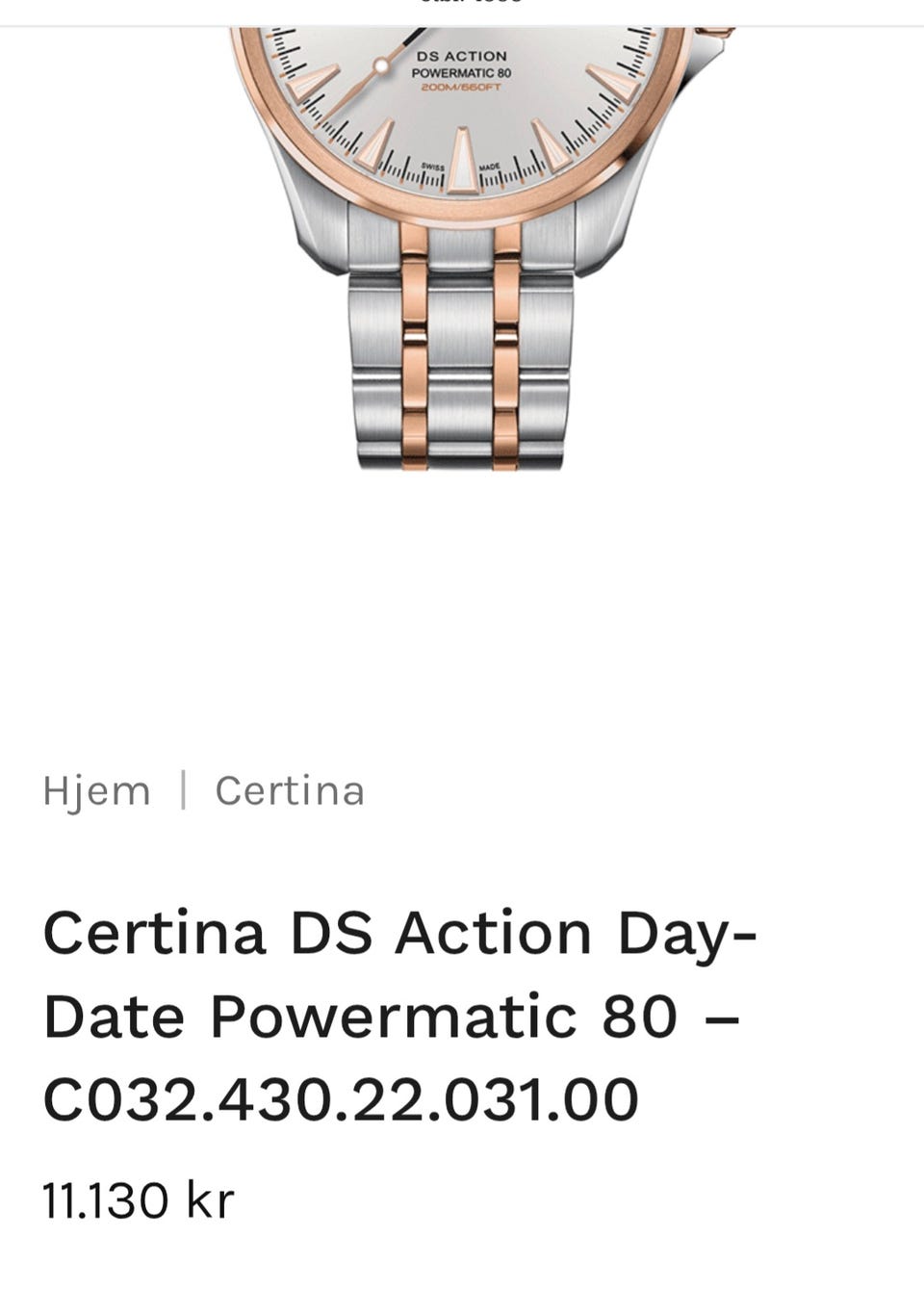The height and width of the screenshot is (1314, 924).
Task: Click the breadcrumb separator bar
Action: tap(183, 790)
